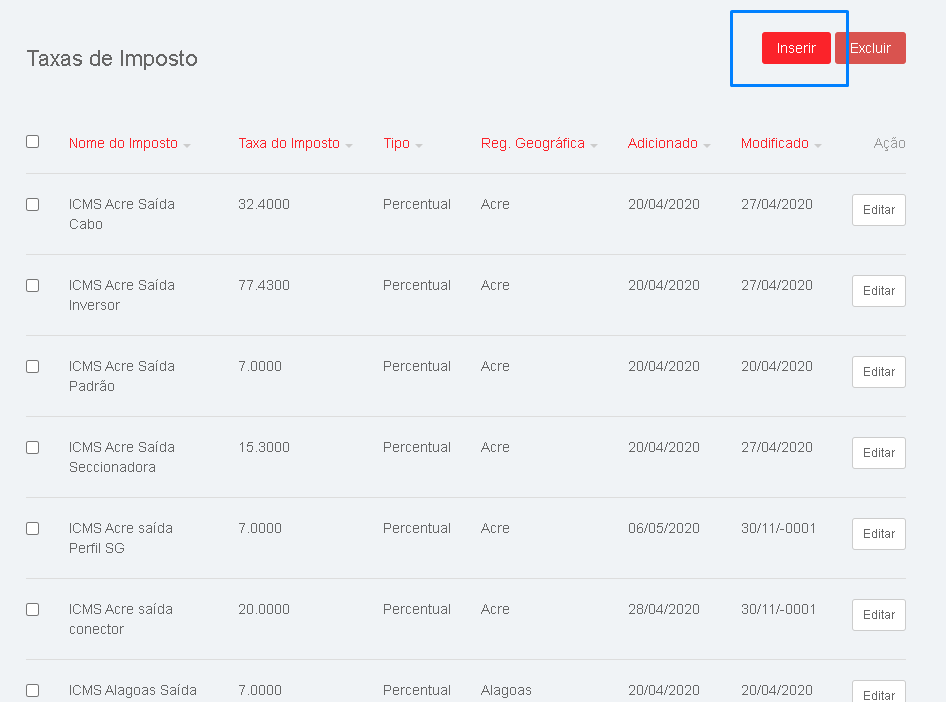Tick the ICMS Acre Saída Padrão checkbox
The width and height of the screenshot is (946, 702).
click(33, 367)
